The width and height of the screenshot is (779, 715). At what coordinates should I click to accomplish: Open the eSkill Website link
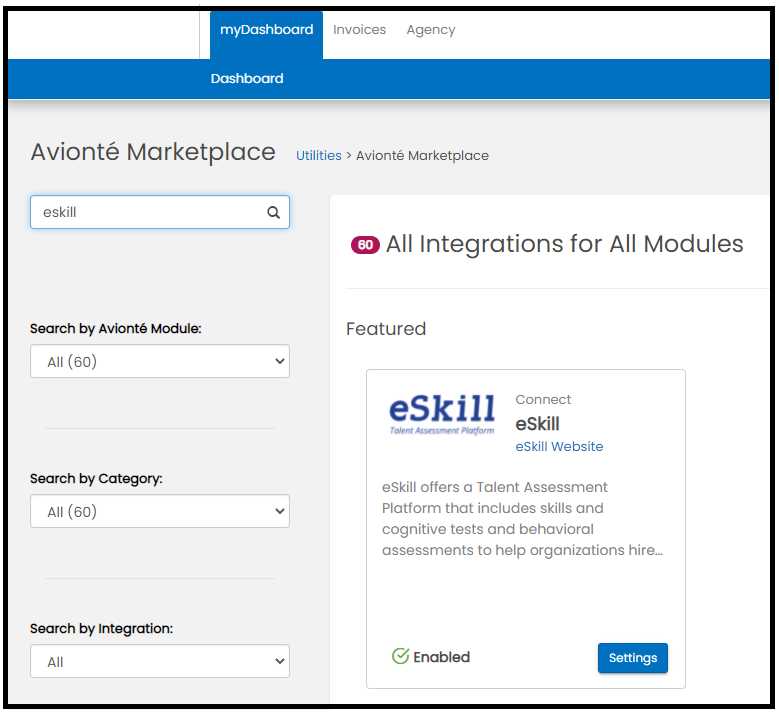559,447
